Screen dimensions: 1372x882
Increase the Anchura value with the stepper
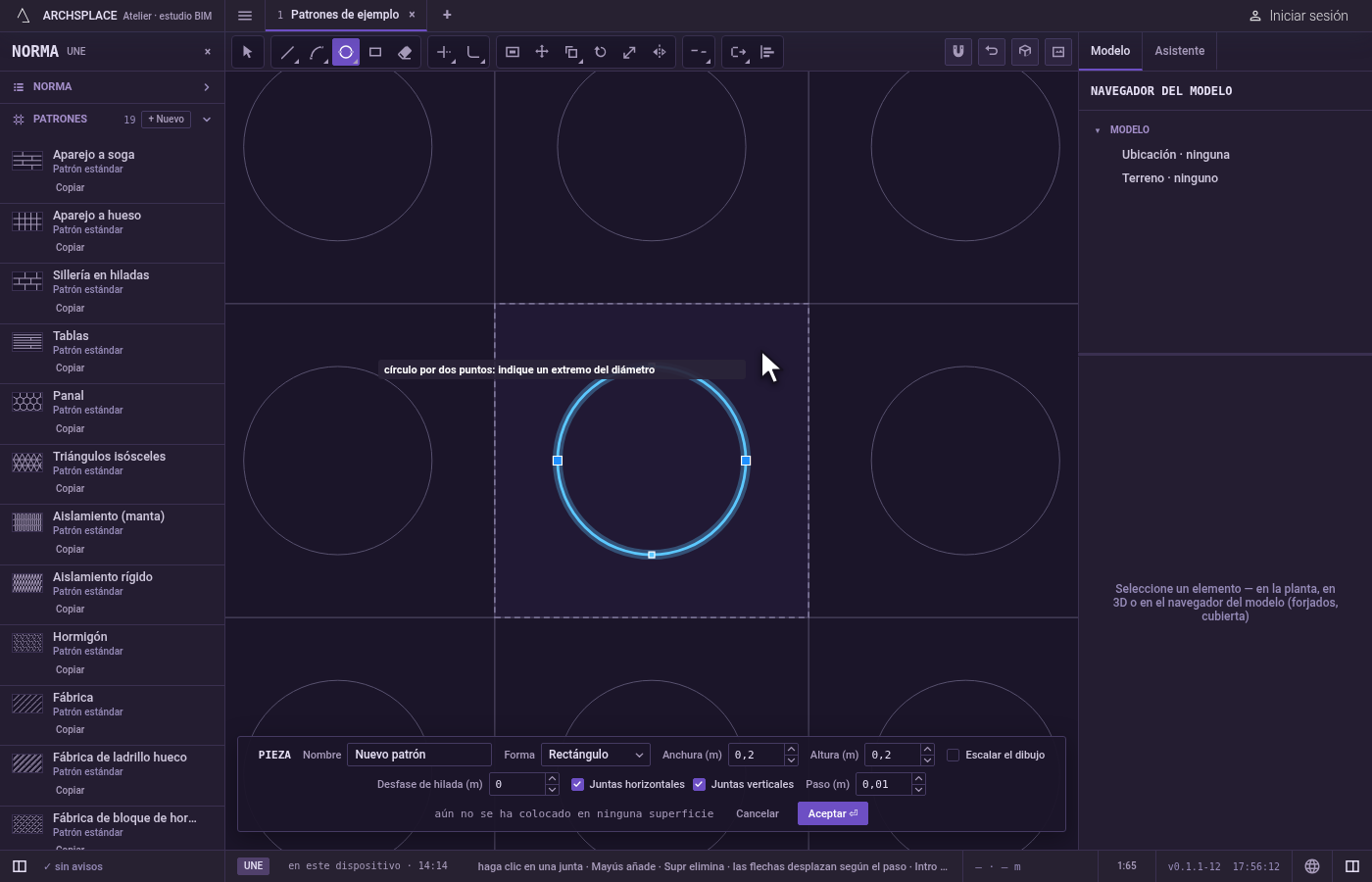(791, 750)
